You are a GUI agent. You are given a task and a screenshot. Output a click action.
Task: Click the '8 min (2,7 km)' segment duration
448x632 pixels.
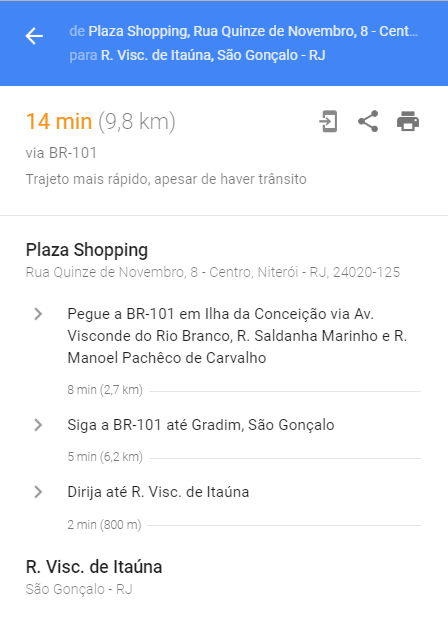(x=105, y=390)
